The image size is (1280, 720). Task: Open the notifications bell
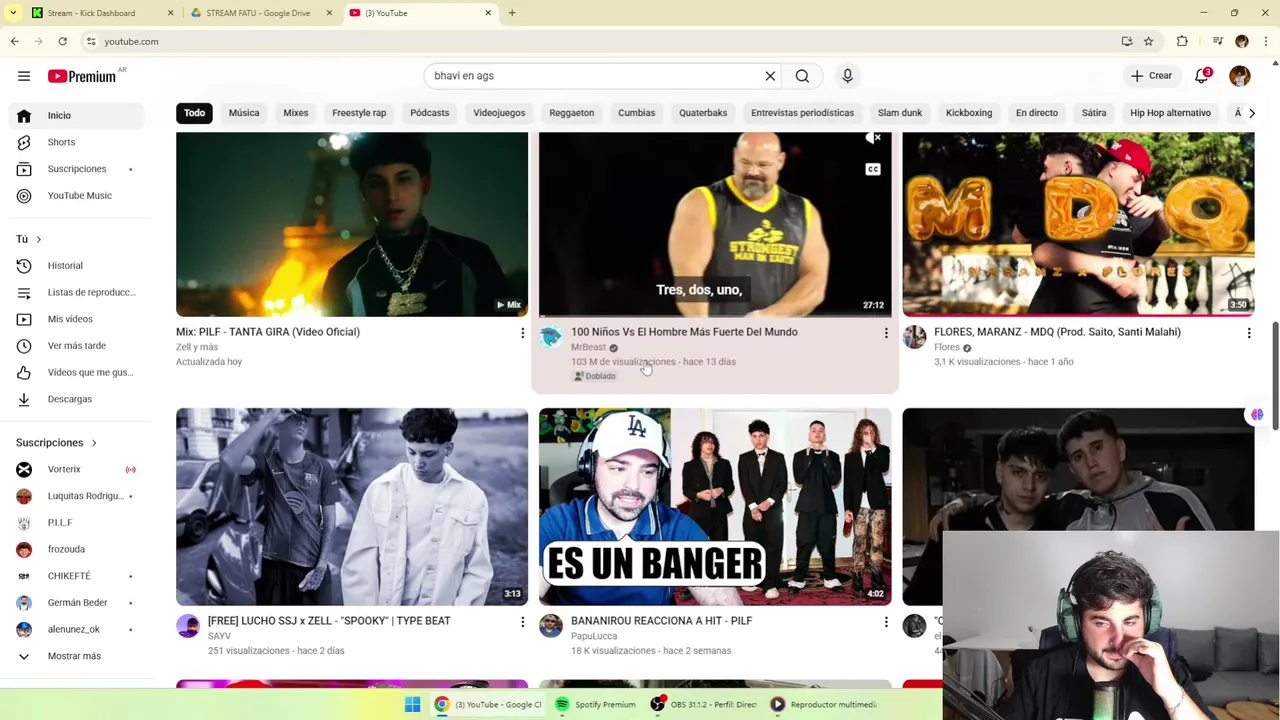pos(1202,76)
